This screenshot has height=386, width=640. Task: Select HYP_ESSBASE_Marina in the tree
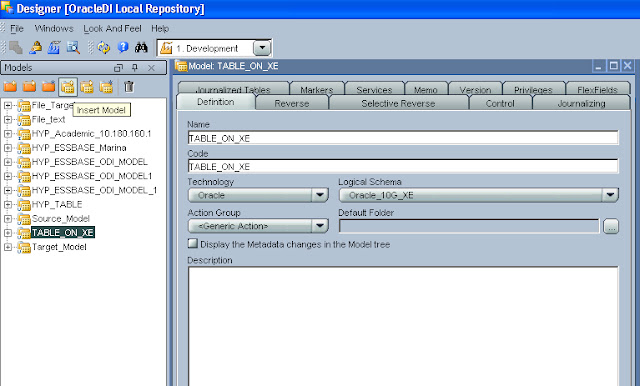(x=79, y=148)
